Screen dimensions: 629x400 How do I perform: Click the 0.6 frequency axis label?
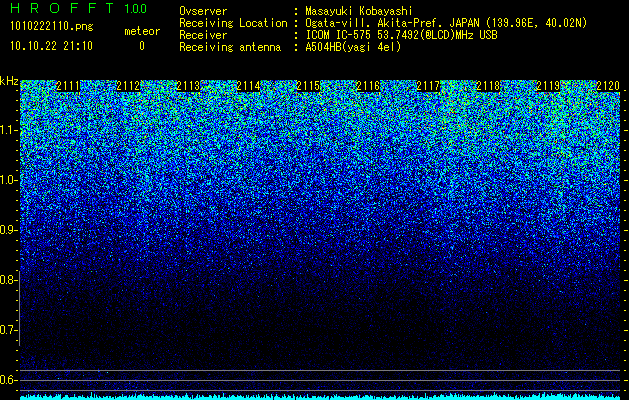(7, 380)
